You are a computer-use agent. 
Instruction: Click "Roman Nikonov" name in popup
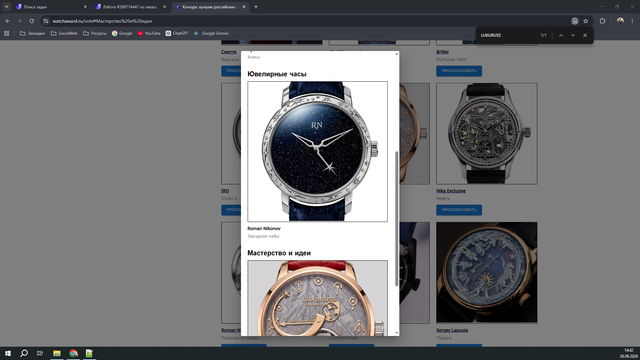pos(264,229)
